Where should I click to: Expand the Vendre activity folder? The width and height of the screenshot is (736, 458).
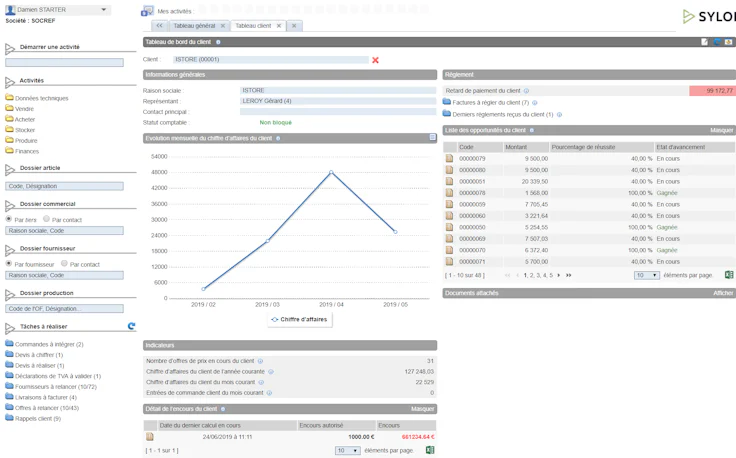pyautogui.click(x=20, y=108)
